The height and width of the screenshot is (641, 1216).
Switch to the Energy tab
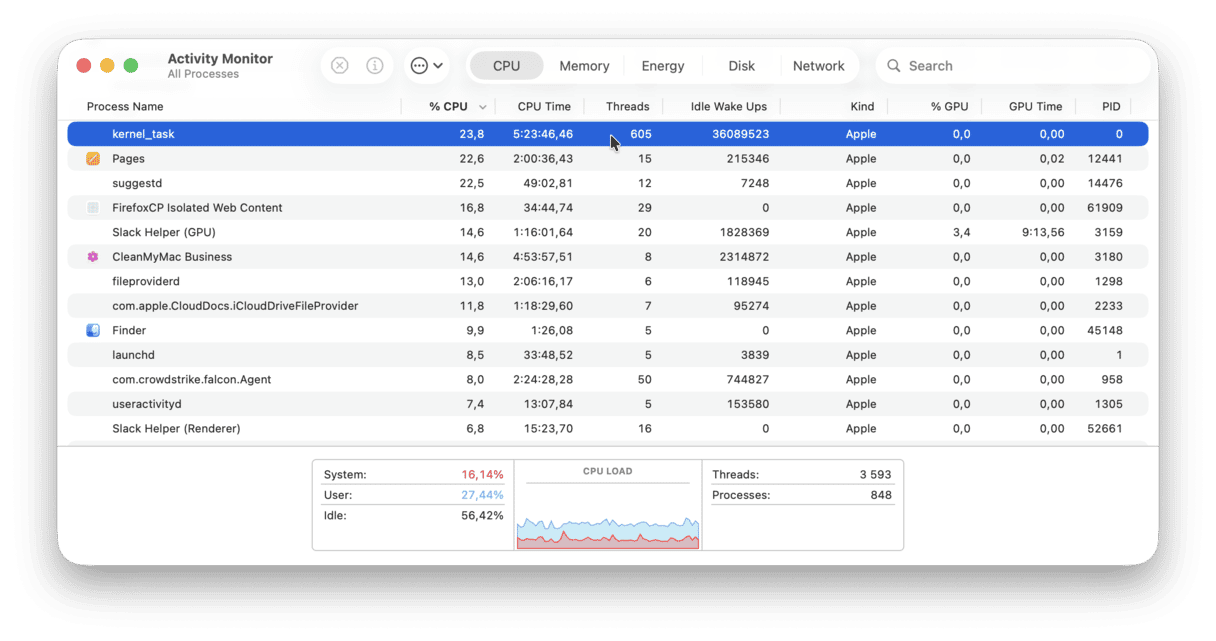click(x=663, y=65)
